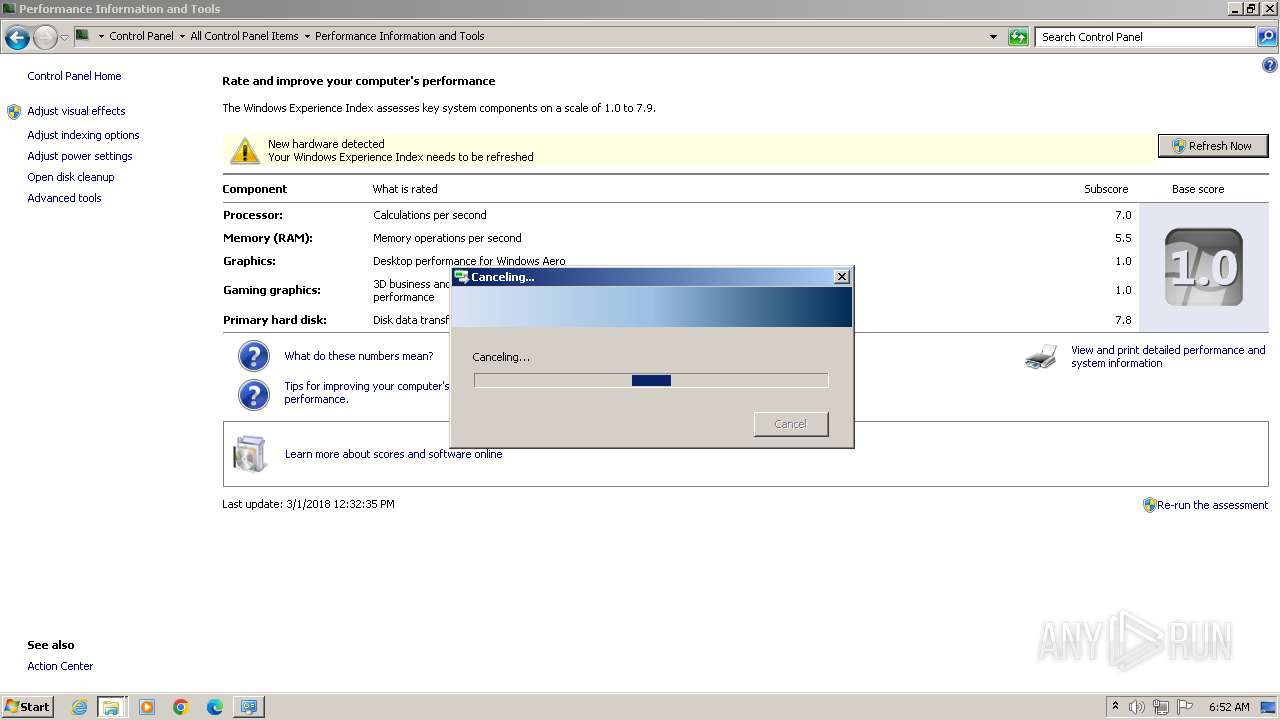Click the volume tray icon
This screenshot has height=720, width=1280.
pyautogui.click(x=1137, y=707)
